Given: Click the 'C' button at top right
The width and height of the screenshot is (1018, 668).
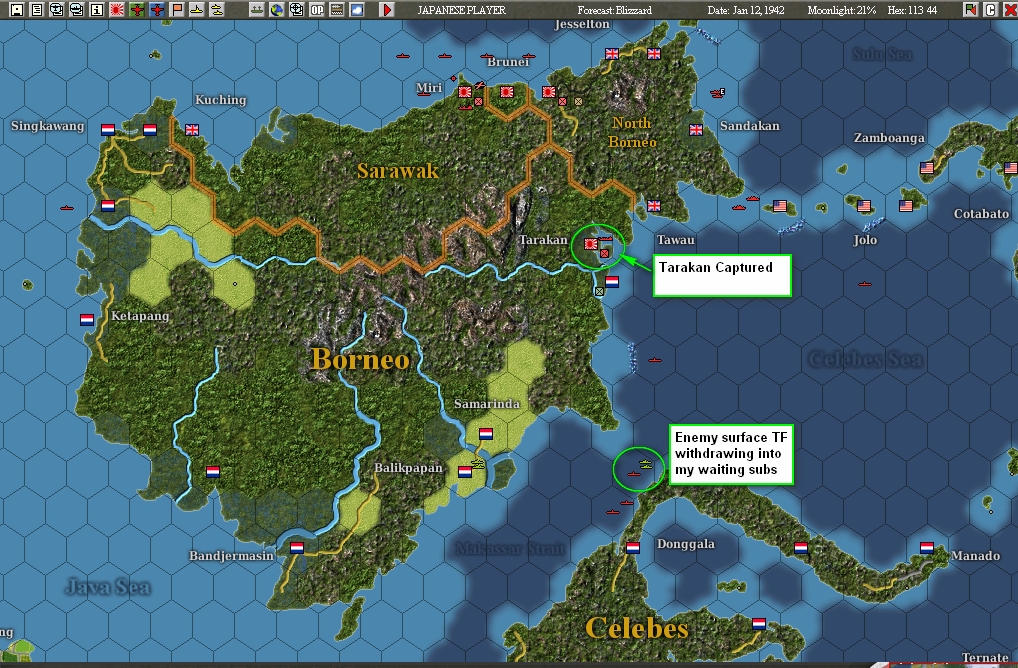Looking at the screenshot, I should pos(990,10).
